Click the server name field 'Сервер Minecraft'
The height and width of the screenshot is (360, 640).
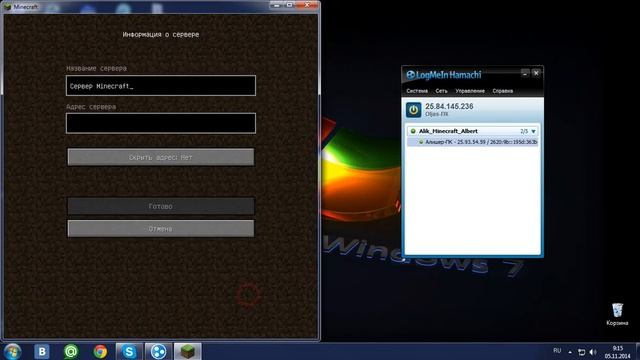coord(161,86)
